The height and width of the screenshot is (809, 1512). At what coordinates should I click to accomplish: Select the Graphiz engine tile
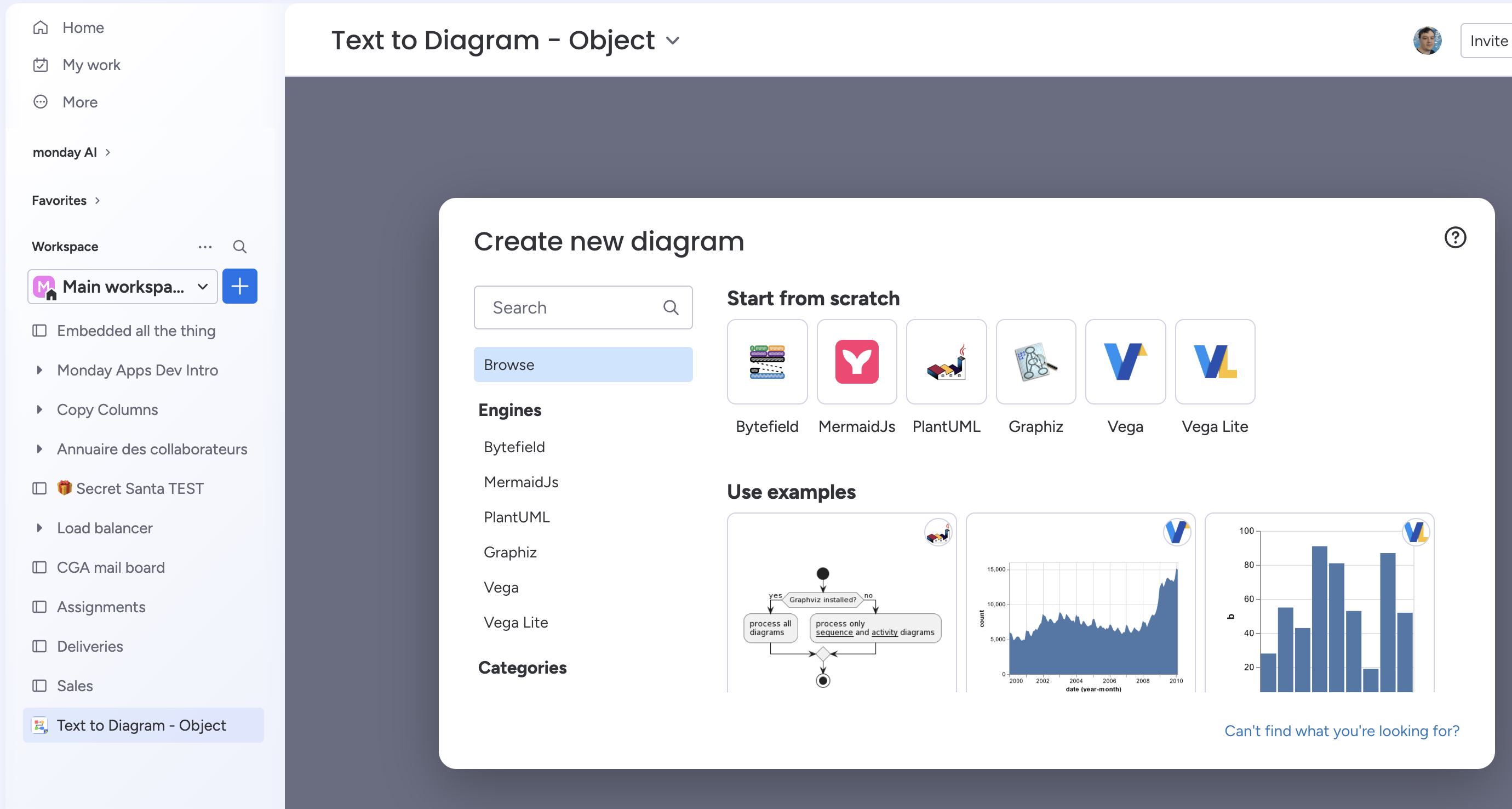[1036, 362]
